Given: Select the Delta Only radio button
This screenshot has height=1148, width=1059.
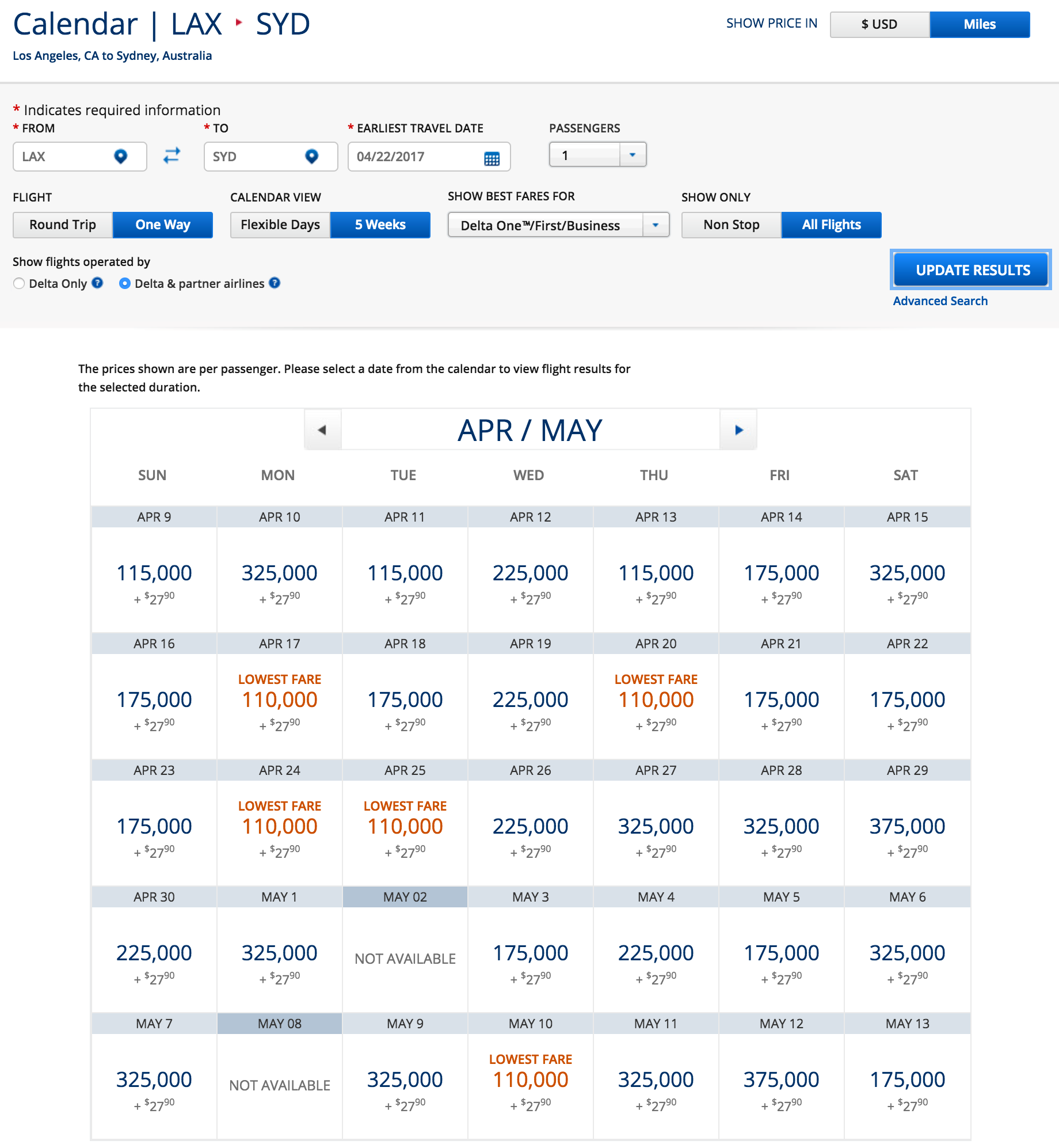Looking at the screenshot, I should [x=19, y=283].
